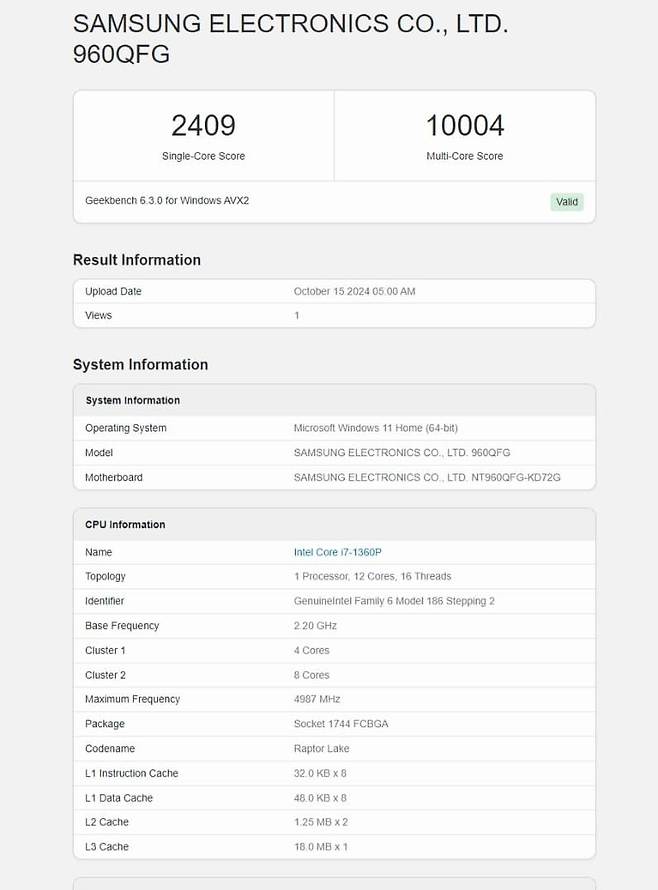
Task: Click the Maximum Frequency label
Action: click(x=132, y=699)
